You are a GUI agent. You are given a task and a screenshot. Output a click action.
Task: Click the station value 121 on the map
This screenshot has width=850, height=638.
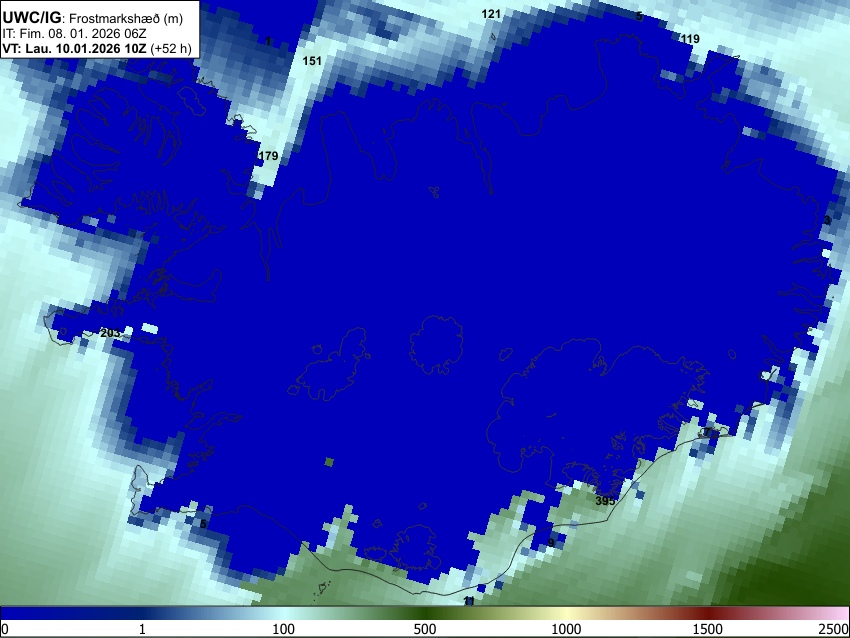pyautogui.click(x=491, y=14)
